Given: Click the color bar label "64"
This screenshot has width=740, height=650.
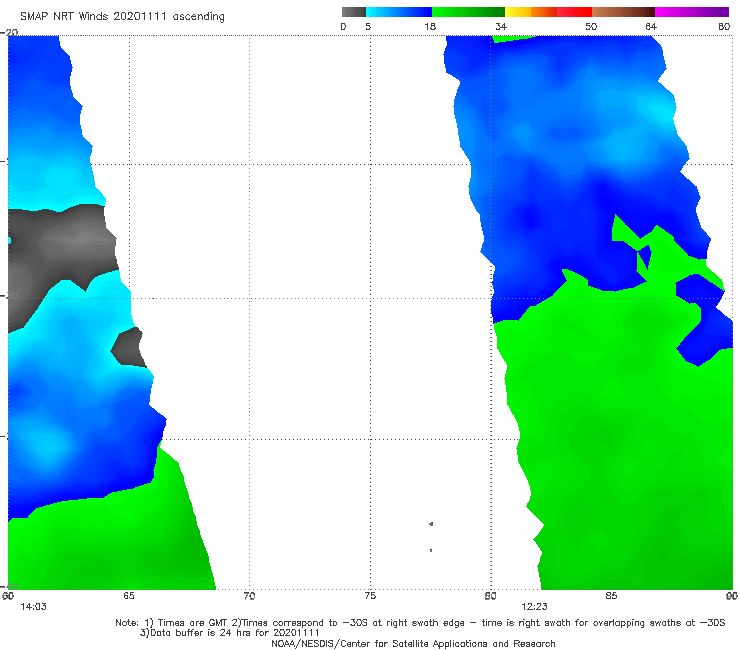Looking at the screenshot, I should (x=651, y=26).
